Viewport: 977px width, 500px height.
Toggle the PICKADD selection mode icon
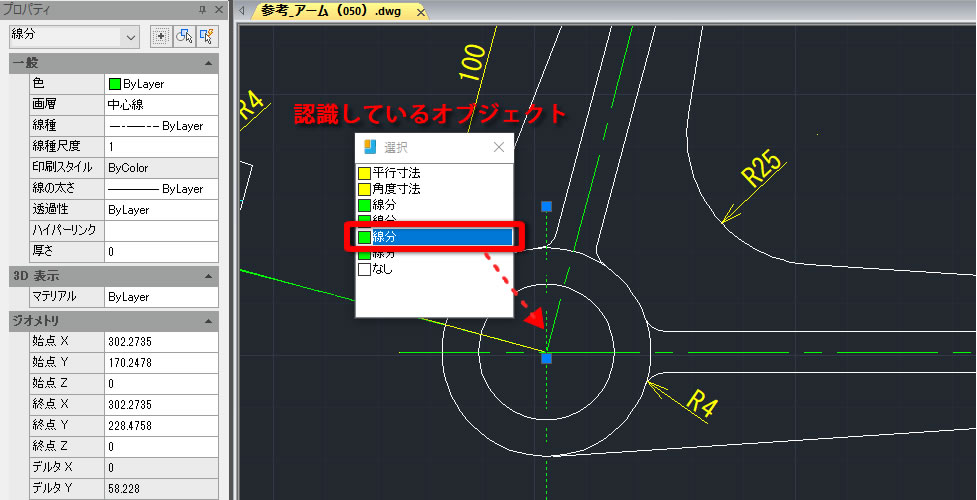pyautogui.click(x=161, y=36)
